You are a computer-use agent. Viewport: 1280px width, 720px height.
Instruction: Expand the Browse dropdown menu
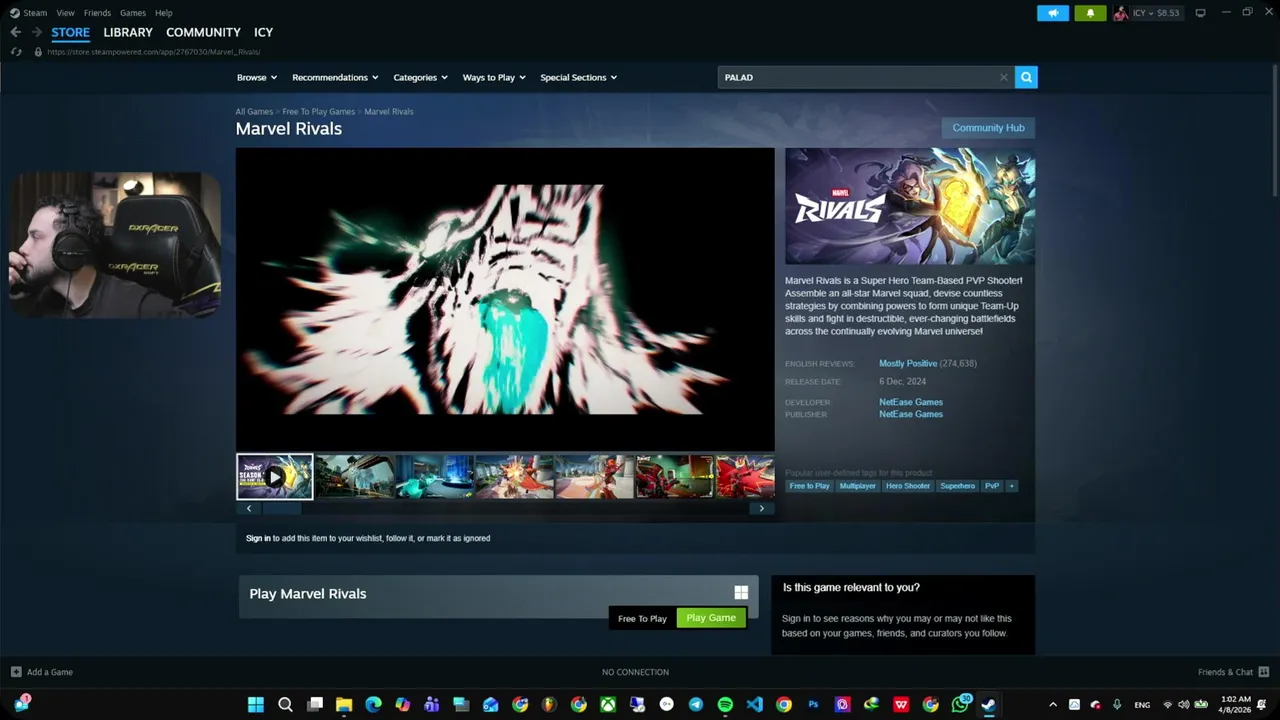coord(257,77)
